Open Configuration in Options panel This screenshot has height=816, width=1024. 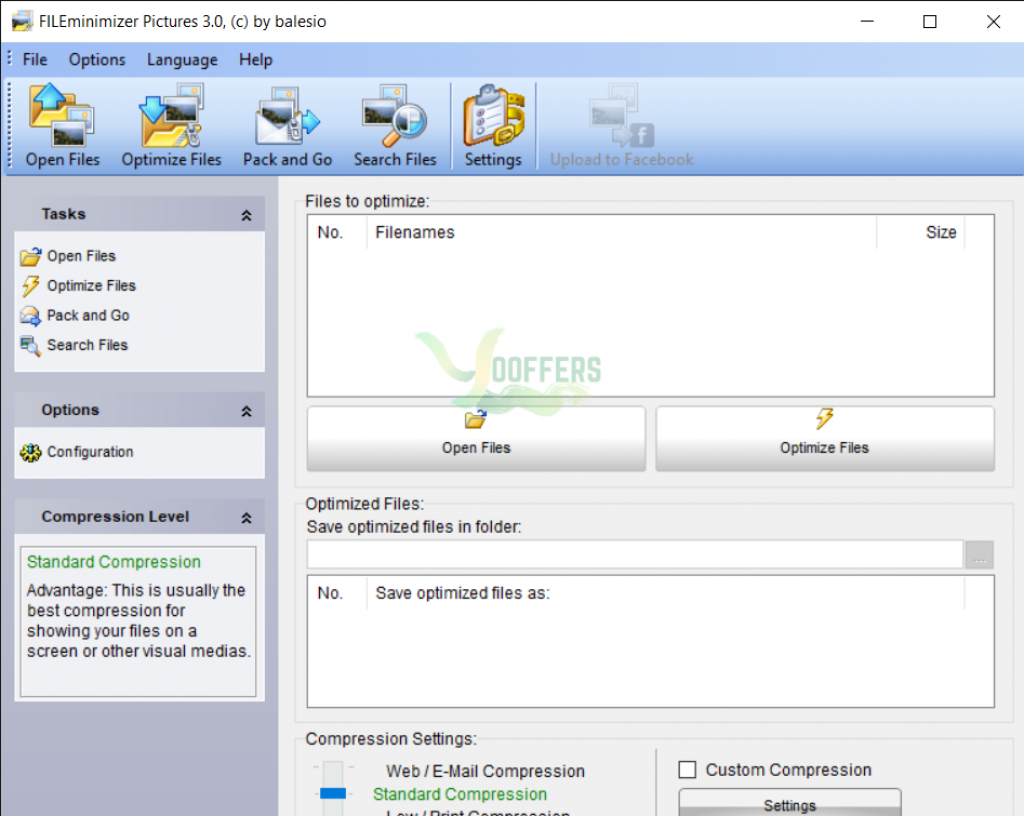[x=77, y=452]
